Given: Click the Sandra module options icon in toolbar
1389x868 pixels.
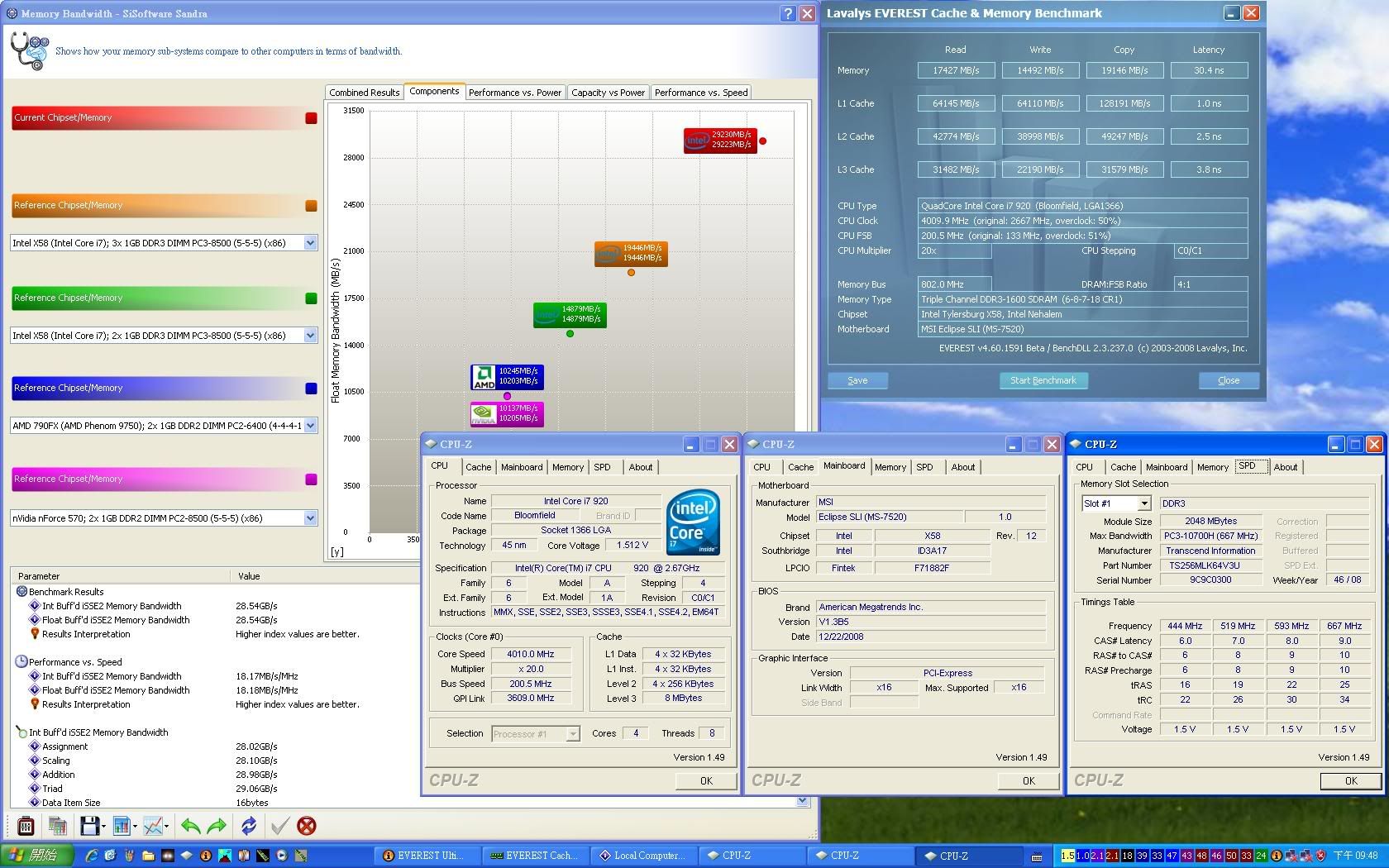Looking at the screenshot, I should pyautogui.click(x=26, y=825).
